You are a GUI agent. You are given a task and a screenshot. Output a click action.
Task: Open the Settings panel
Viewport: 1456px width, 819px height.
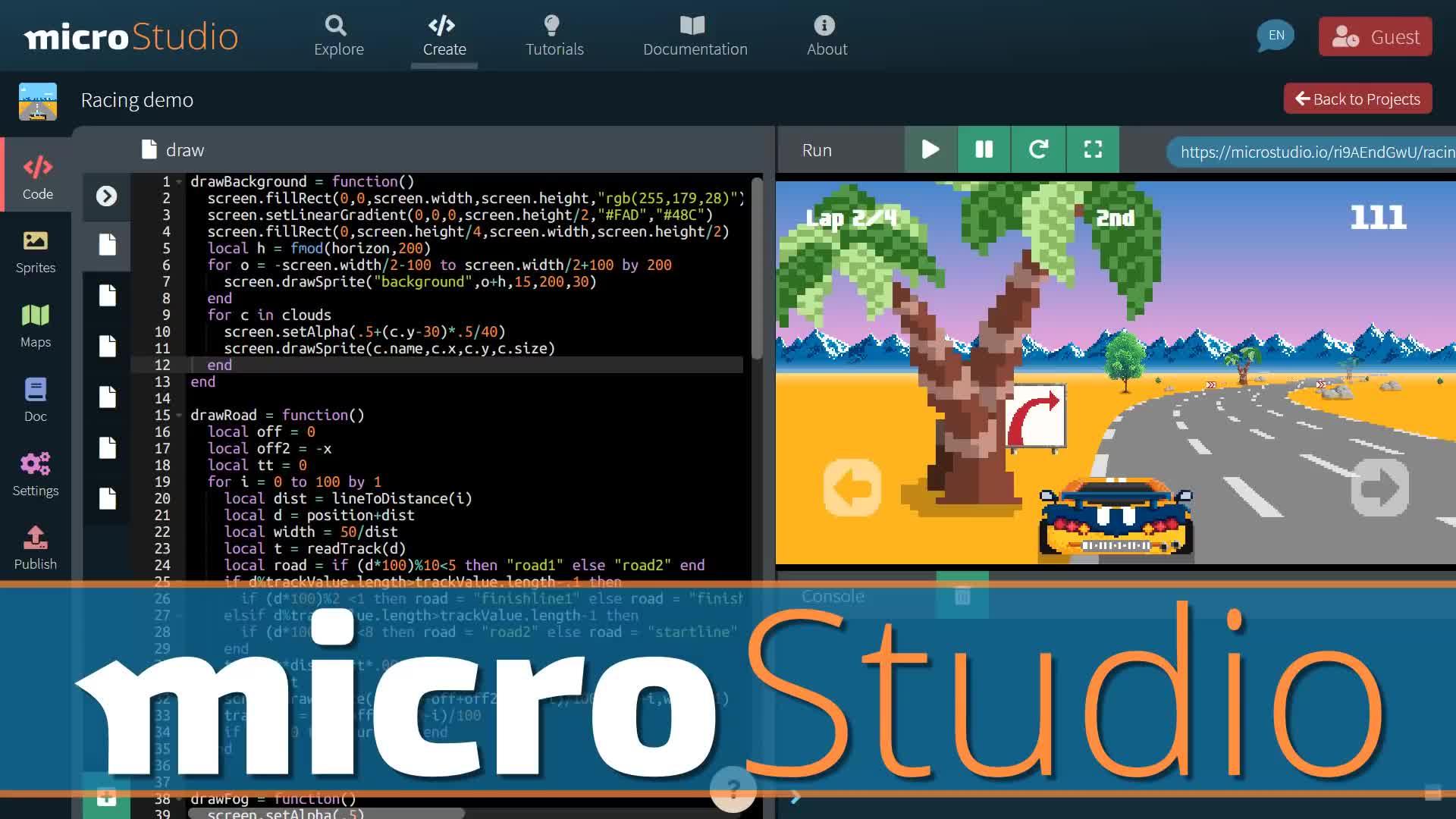tap(35, 474)
